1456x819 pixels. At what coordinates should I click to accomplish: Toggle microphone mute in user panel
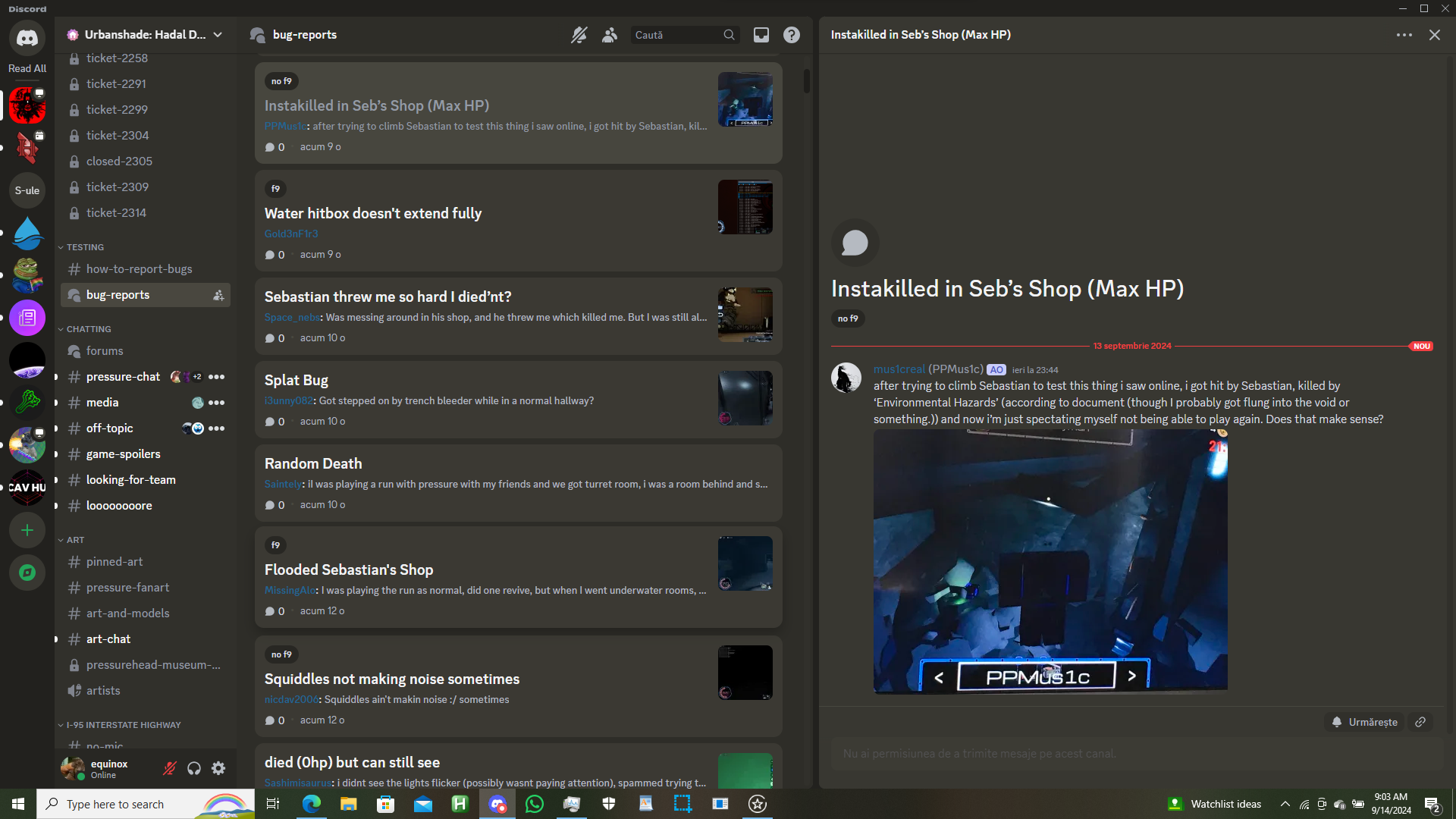[170, 768]
